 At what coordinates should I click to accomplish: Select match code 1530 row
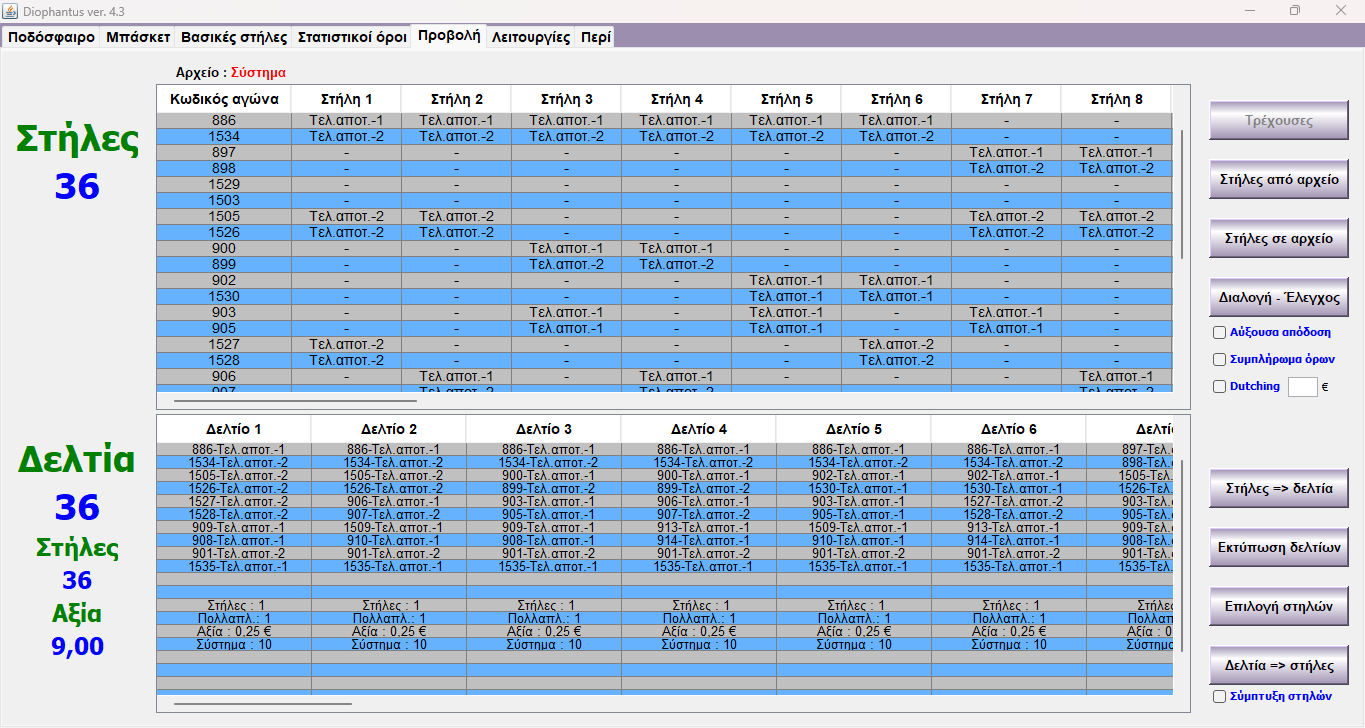point(664,297)
